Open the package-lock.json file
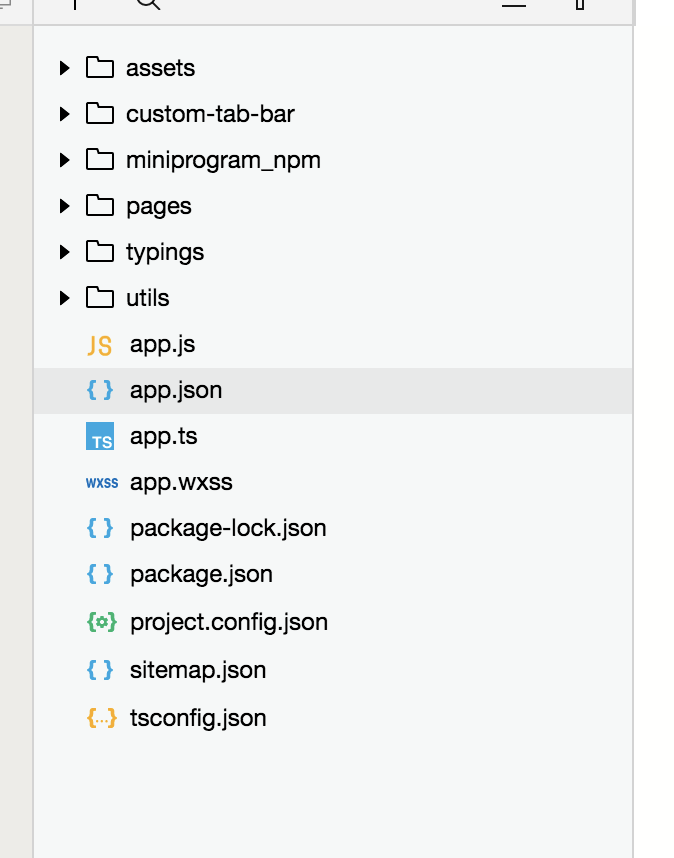 333,529
